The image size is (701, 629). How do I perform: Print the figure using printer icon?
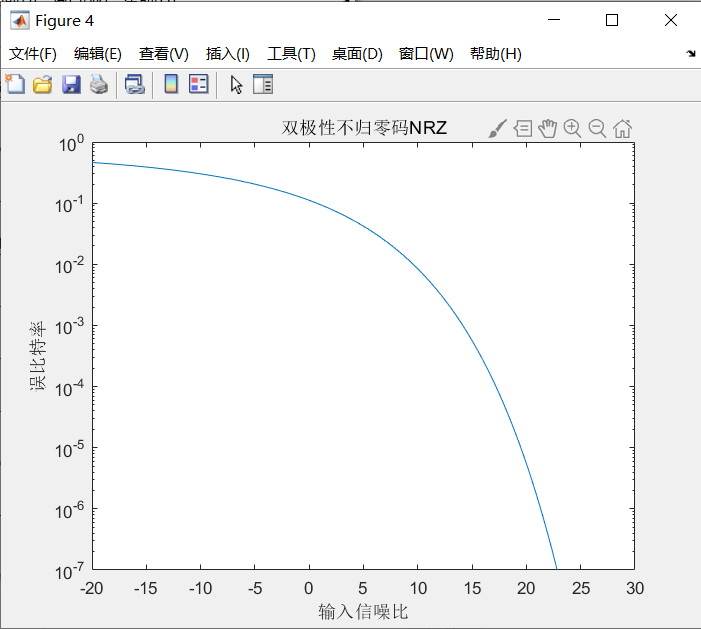click(x=99, y=84)
